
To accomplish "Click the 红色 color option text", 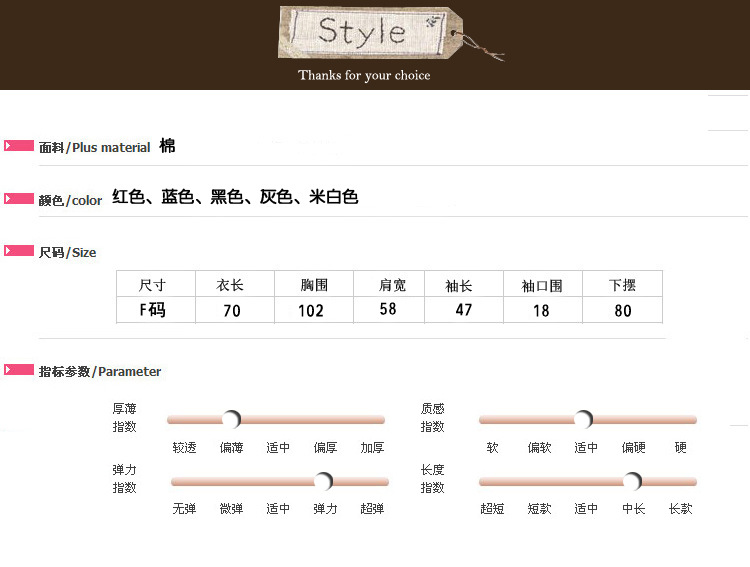I will (129, 197).
